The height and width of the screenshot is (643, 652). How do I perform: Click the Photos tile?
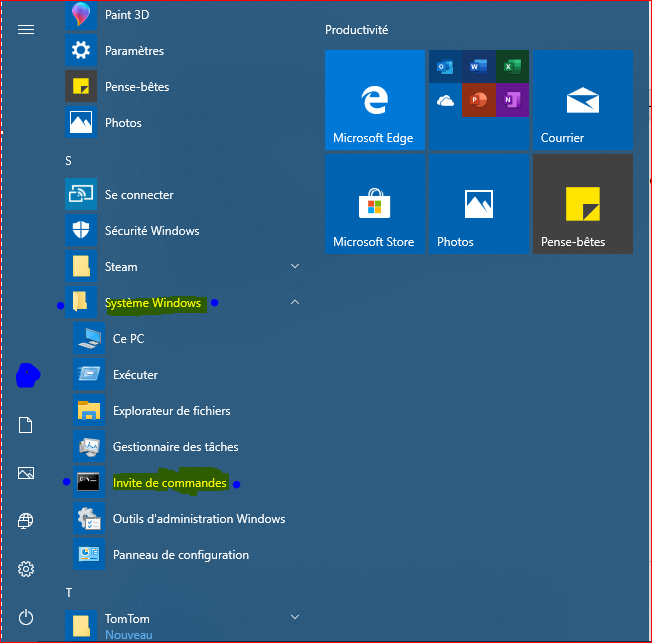coord(479,204)
